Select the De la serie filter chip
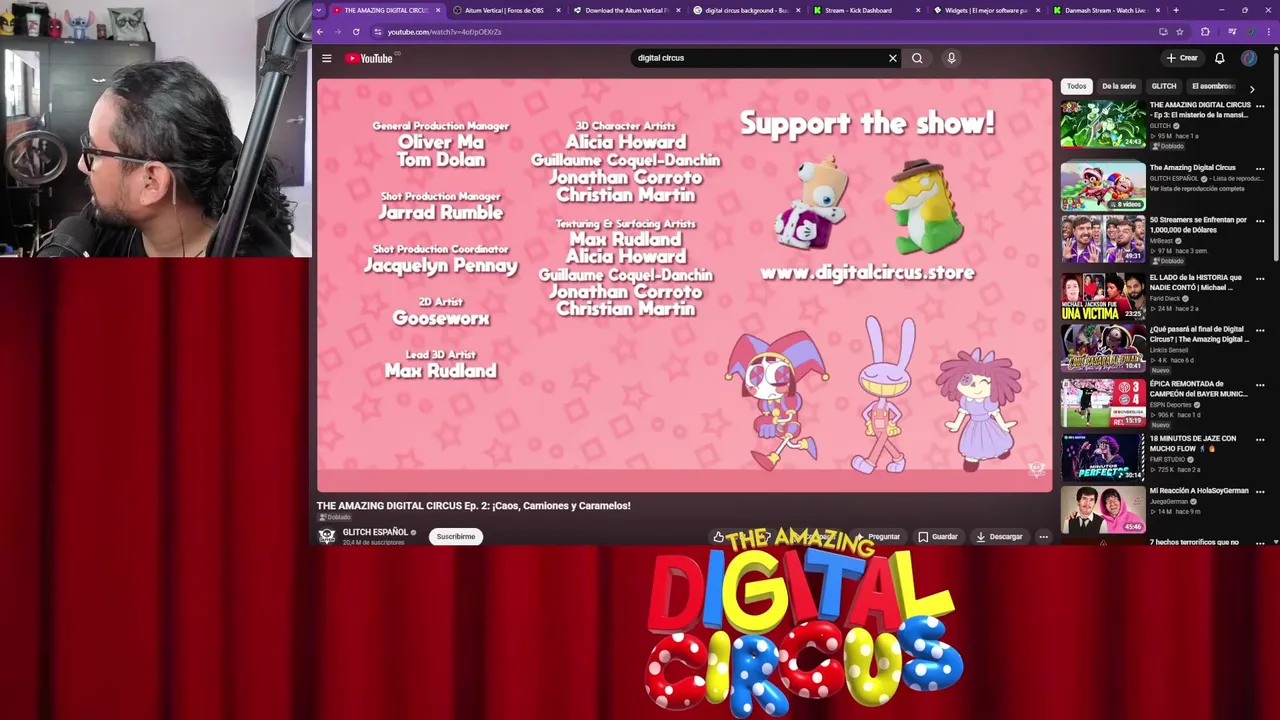The height and width of the screenshot is (720, 1280). (x=1119, y=86)
